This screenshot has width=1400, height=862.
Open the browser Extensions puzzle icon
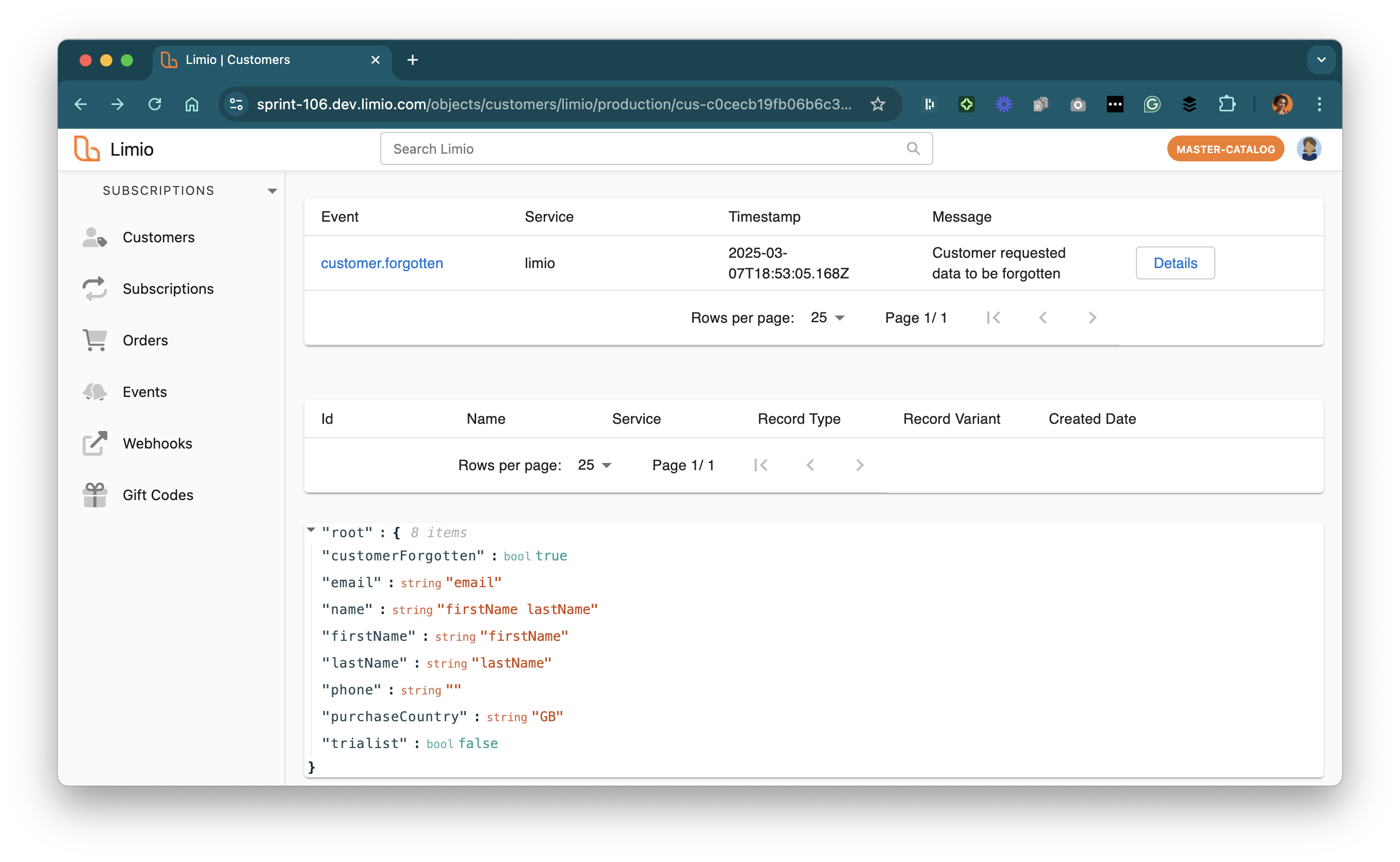[1226, 104]
